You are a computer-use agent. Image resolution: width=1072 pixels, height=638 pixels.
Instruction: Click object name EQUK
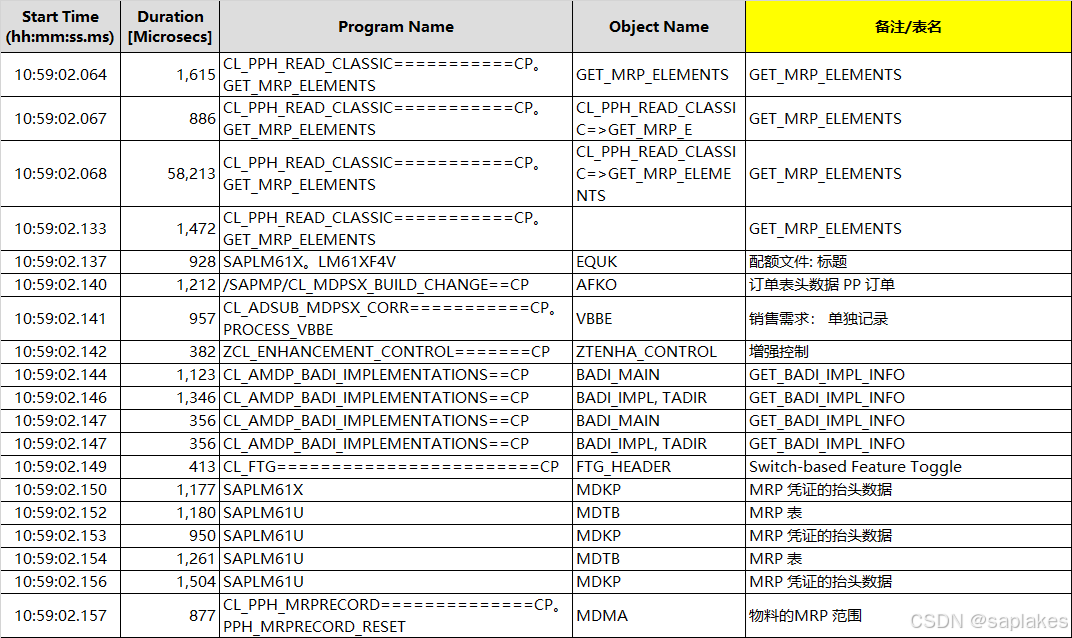pos(596,262)
